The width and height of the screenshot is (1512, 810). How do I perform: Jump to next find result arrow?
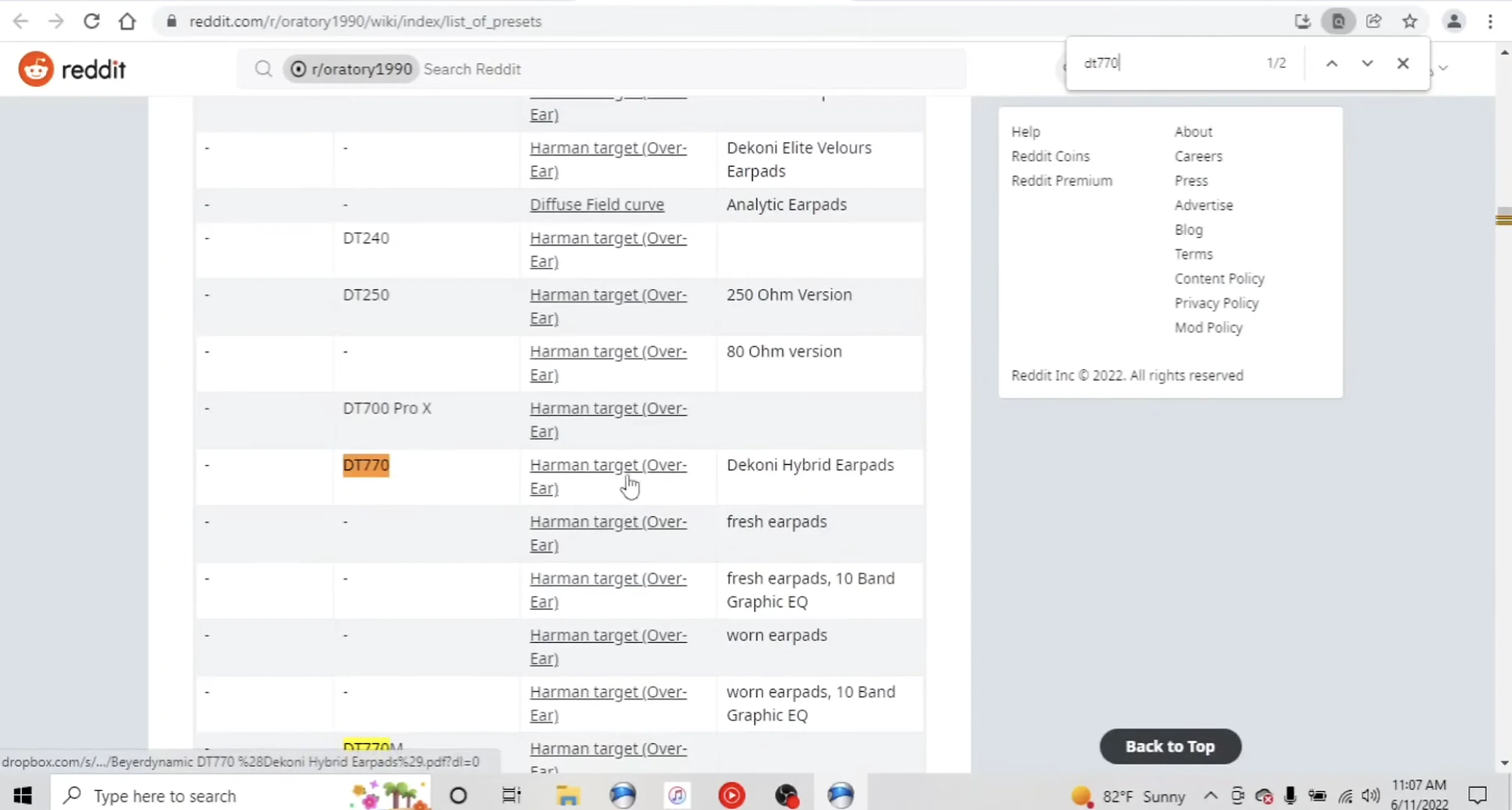click(1367, 63)
